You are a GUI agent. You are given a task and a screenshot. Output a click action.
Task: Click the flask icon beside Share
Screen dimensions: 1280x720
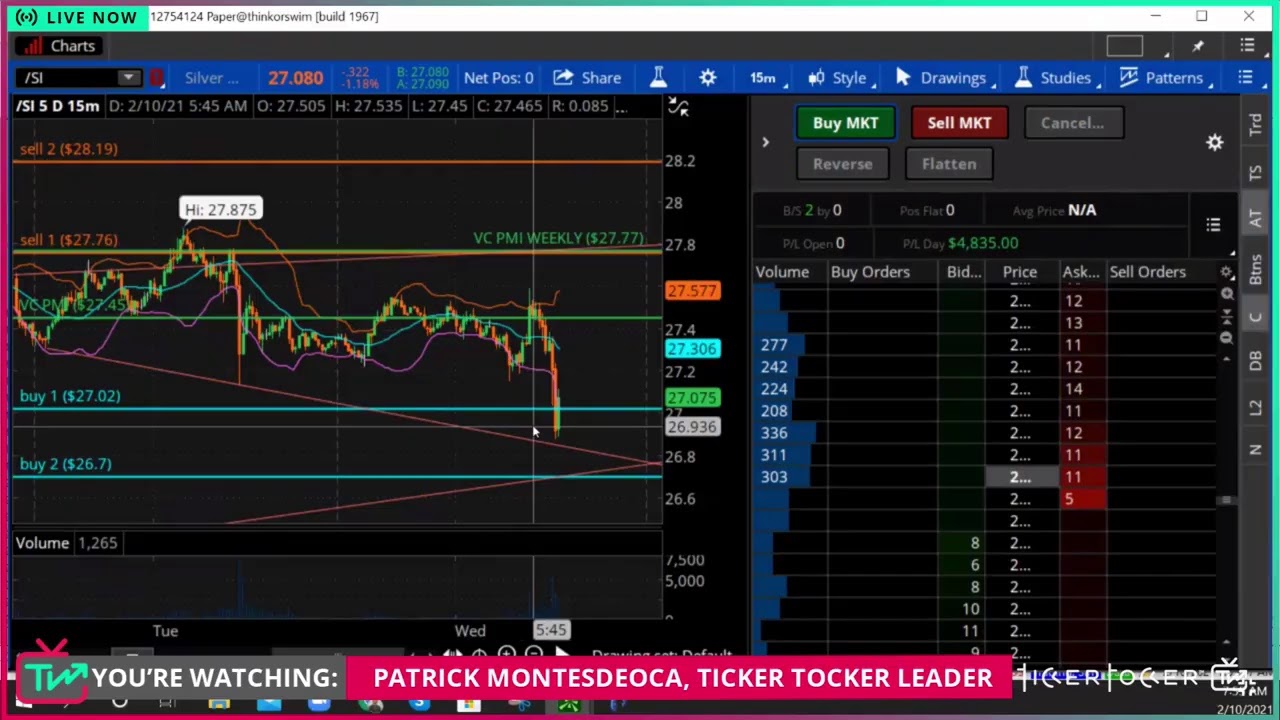(658, 78)
